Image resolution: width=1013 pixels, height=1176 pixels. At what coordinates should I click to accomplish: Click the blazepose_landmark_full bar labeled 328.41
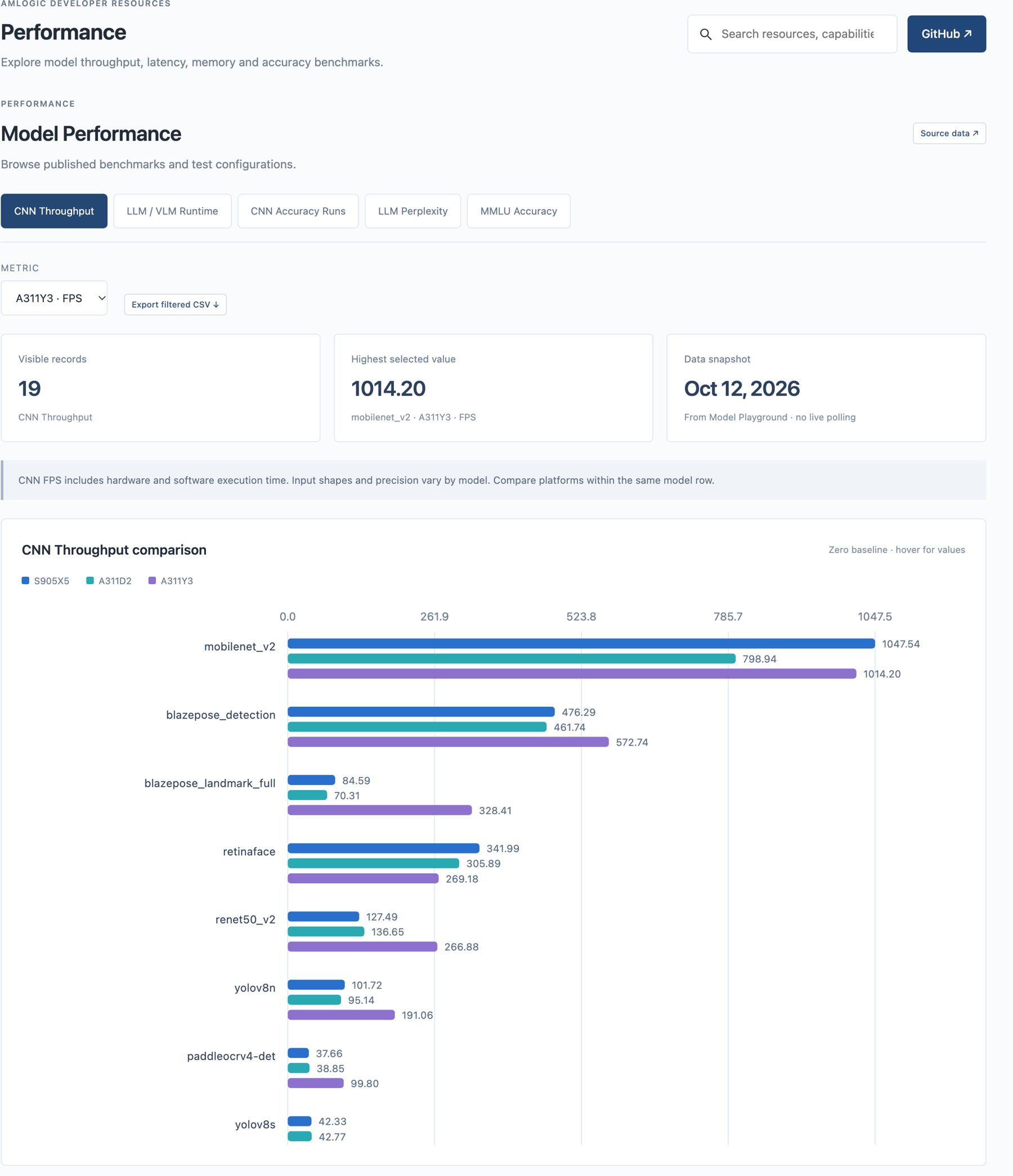pos(380,810)
